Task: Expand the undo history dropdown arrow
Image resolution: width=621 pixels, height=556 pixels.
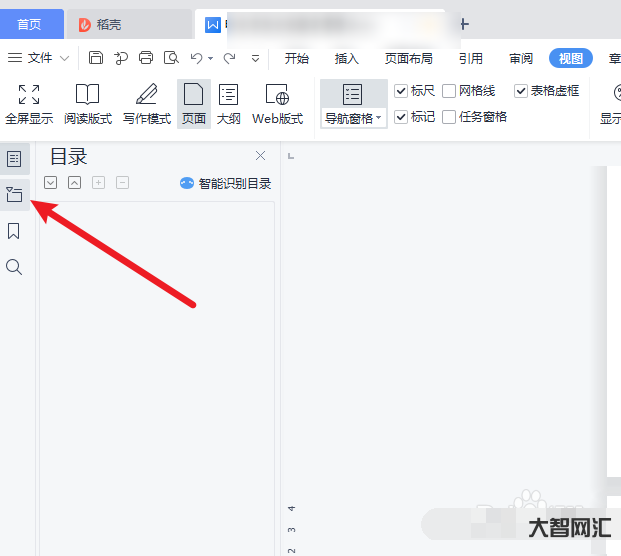Action: [211, 58]
